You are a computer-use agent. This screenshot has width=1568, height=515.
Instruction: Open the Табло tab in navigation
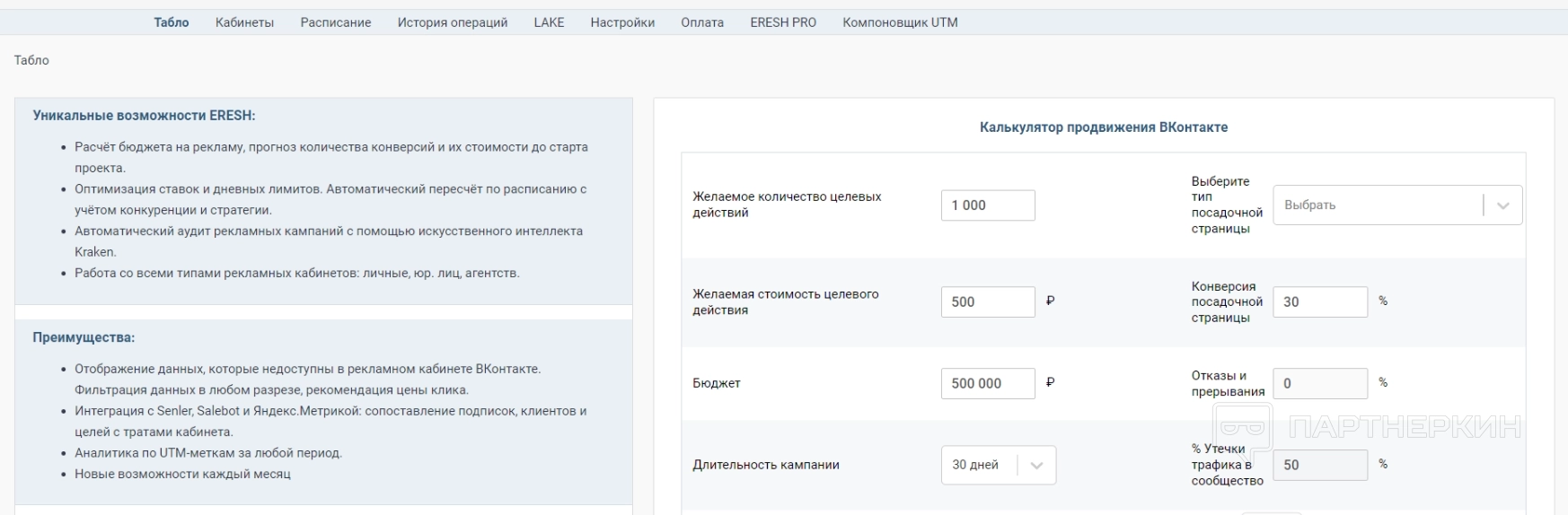pos(172,22)
